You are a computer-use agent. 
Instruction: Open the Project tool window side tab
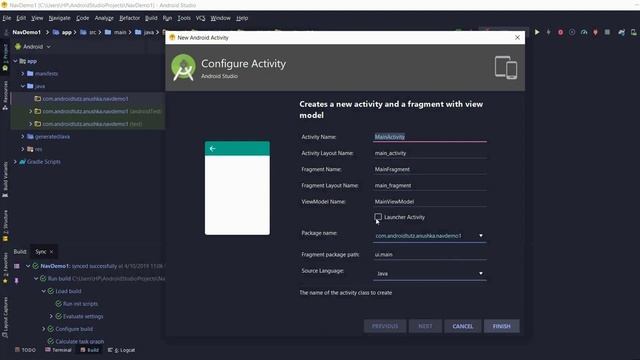coord(5,57)
